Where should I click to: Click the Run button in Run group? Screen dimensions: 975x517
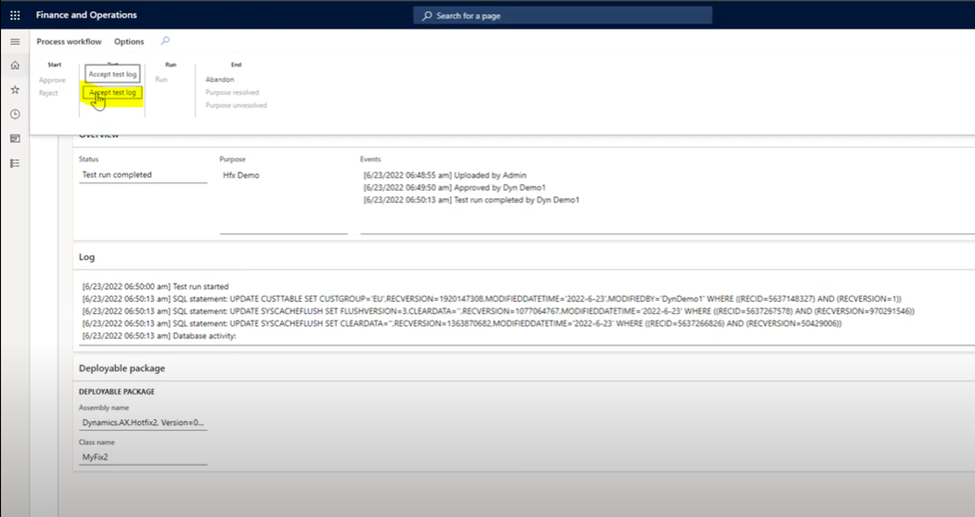162,80
